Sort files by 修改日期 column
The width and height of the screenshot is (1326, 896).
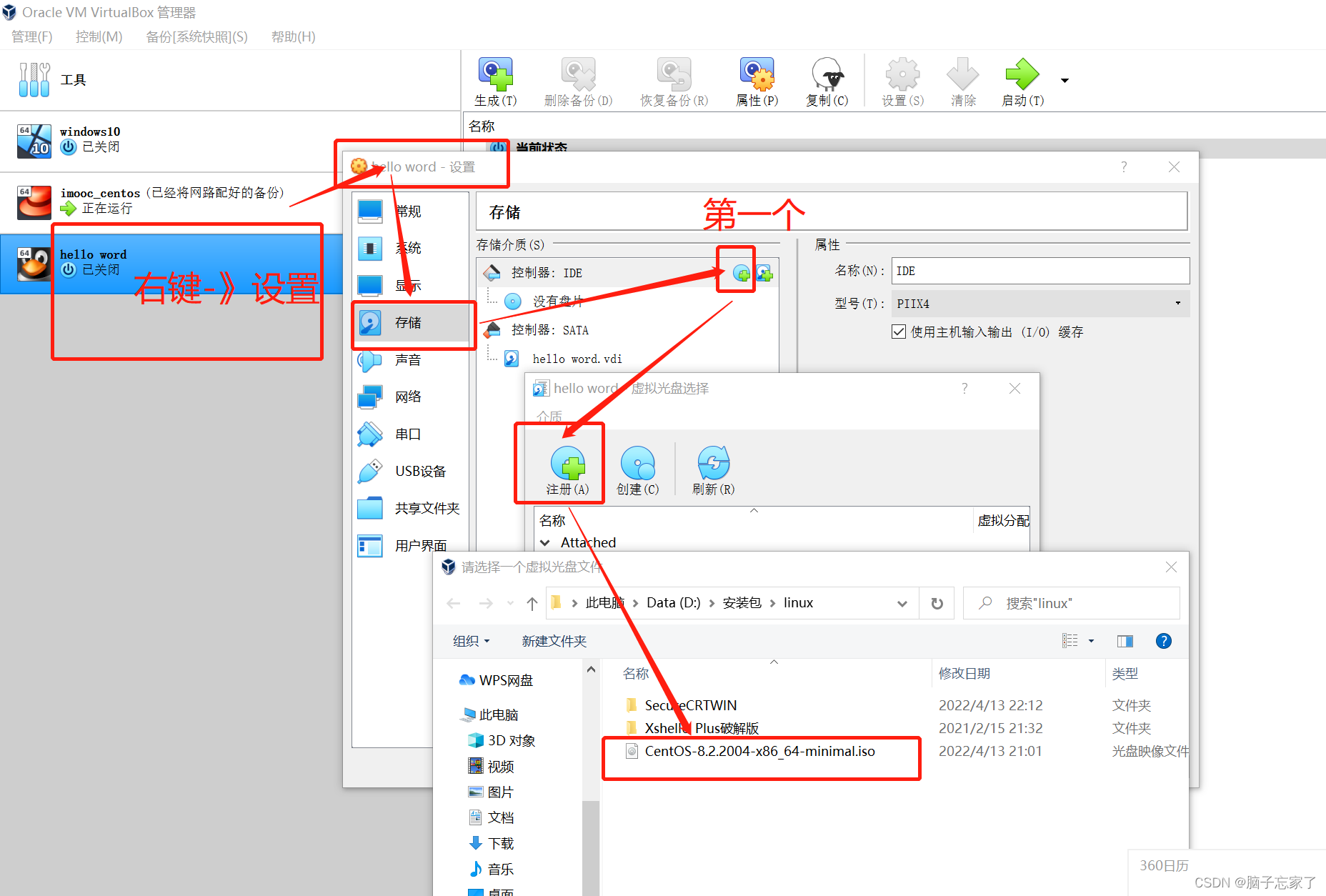point(964,674)
